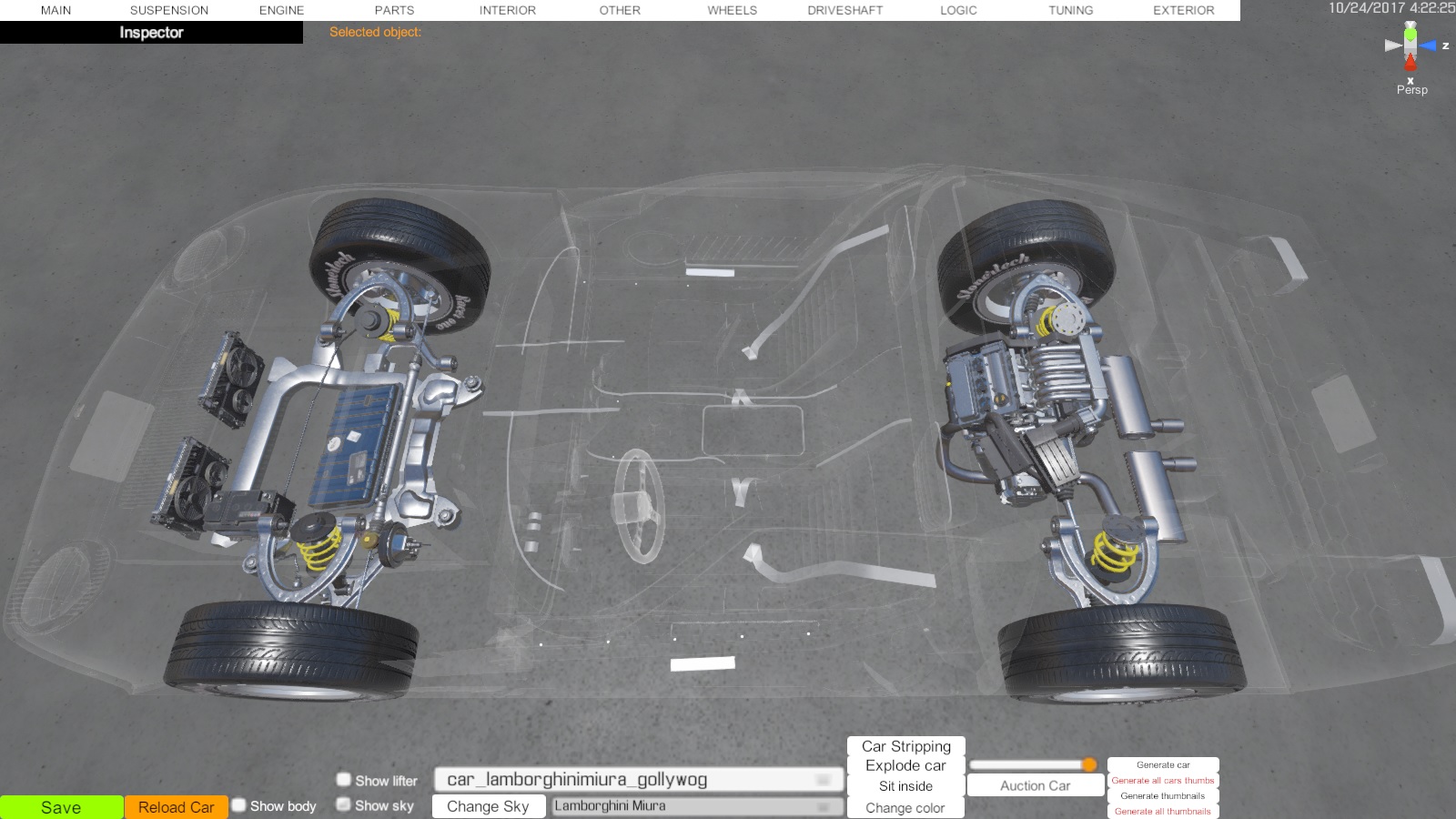Expand the Lamborghini Miura dropdown

coord(697,806)
